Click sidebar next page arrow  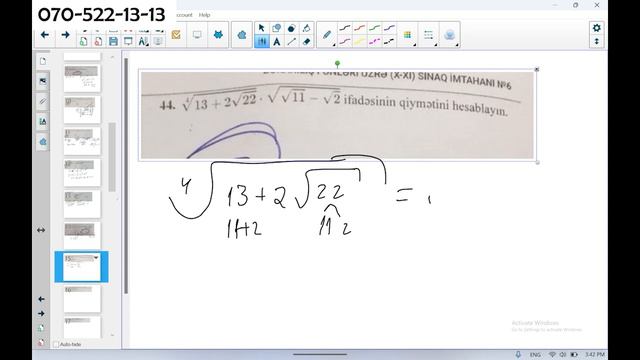tap(41, 313)
